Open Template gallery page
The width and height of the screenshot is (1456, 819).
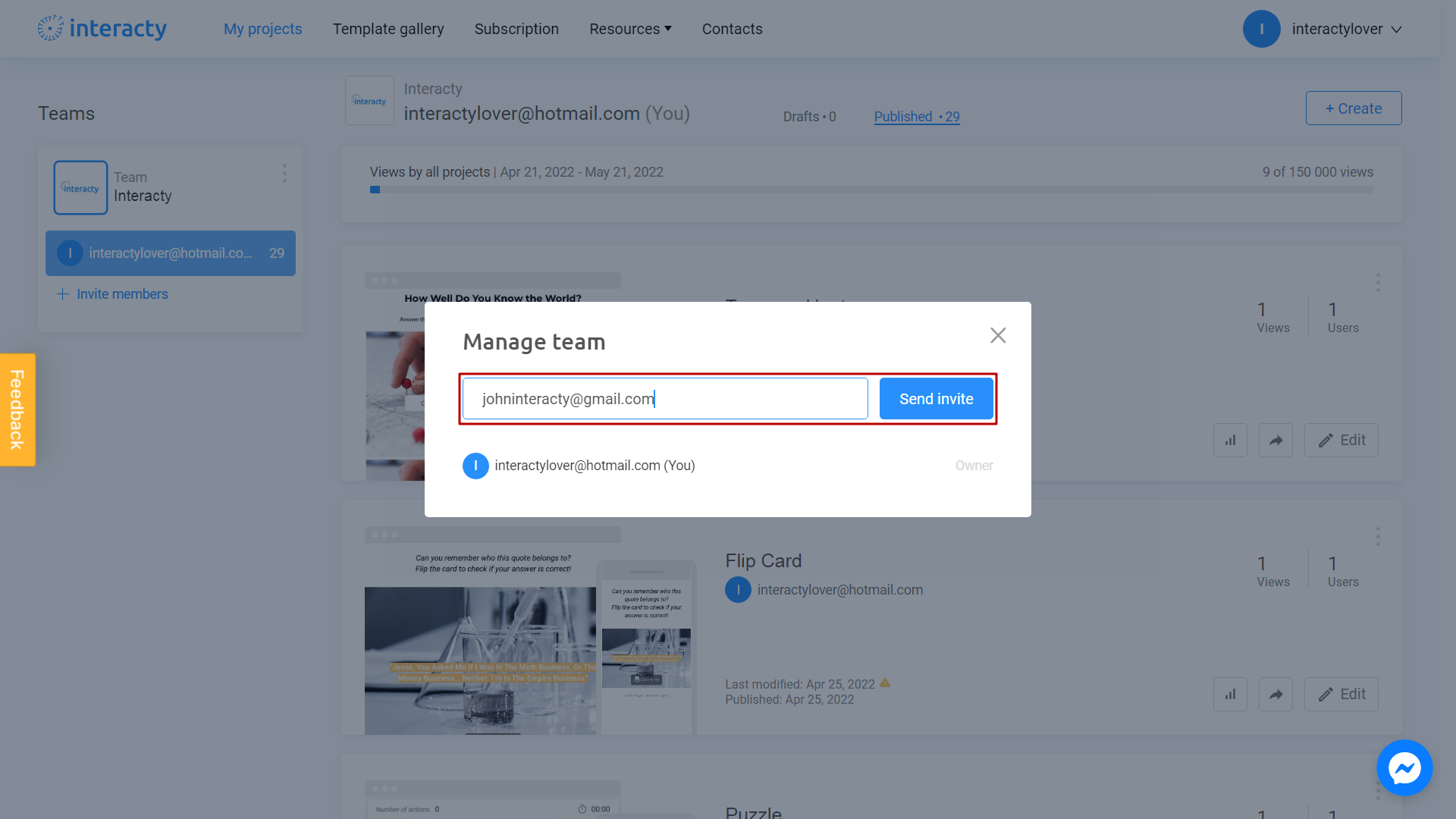tap(388, 29)
